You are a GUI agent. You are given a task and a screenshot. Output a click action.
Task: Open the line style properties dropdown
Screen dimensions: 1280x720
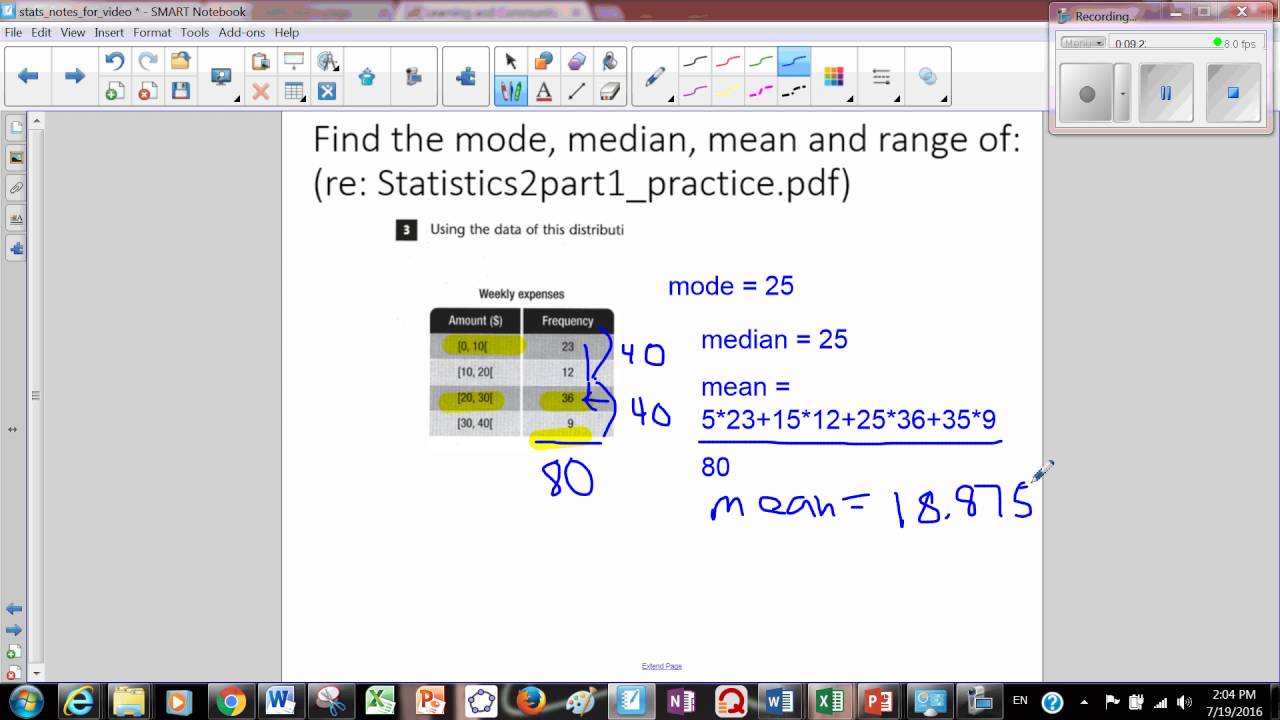[x=882, y=77]
